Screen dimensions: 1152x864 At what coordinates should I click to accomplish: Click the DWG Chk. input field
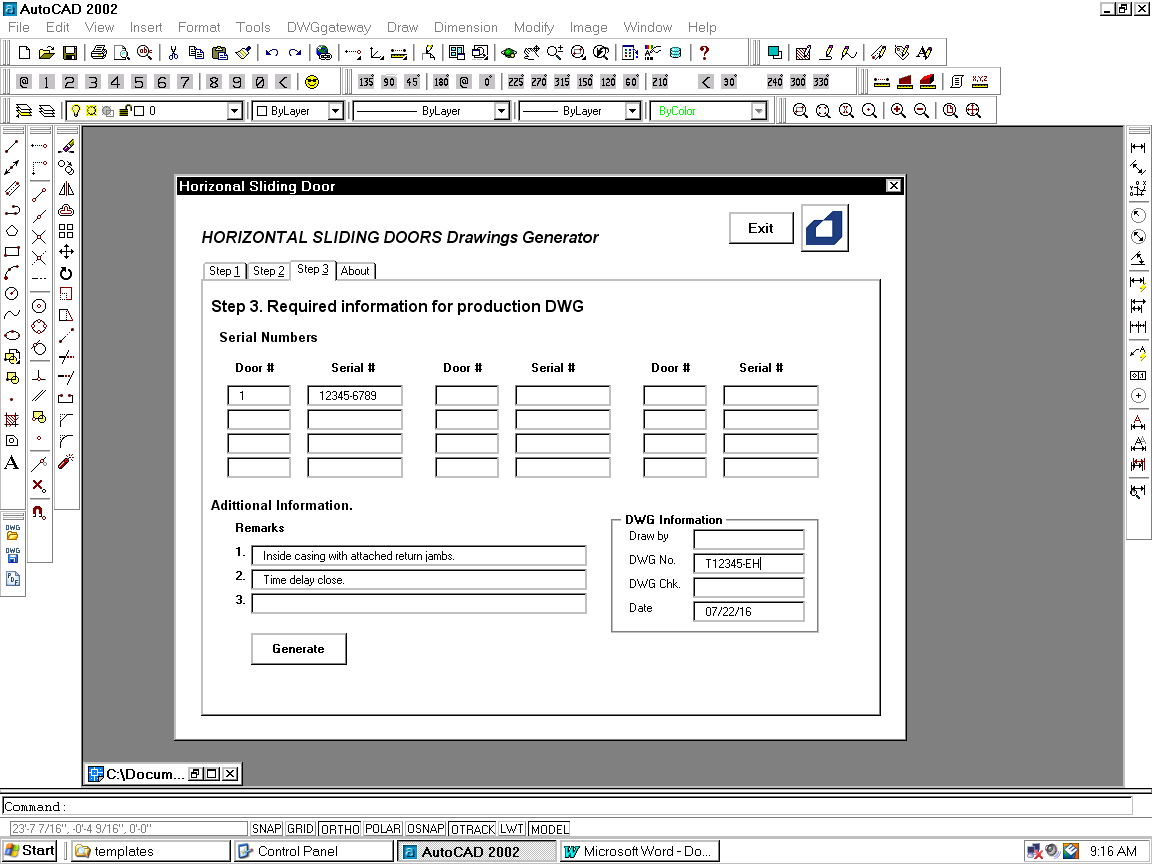point(748,587)
